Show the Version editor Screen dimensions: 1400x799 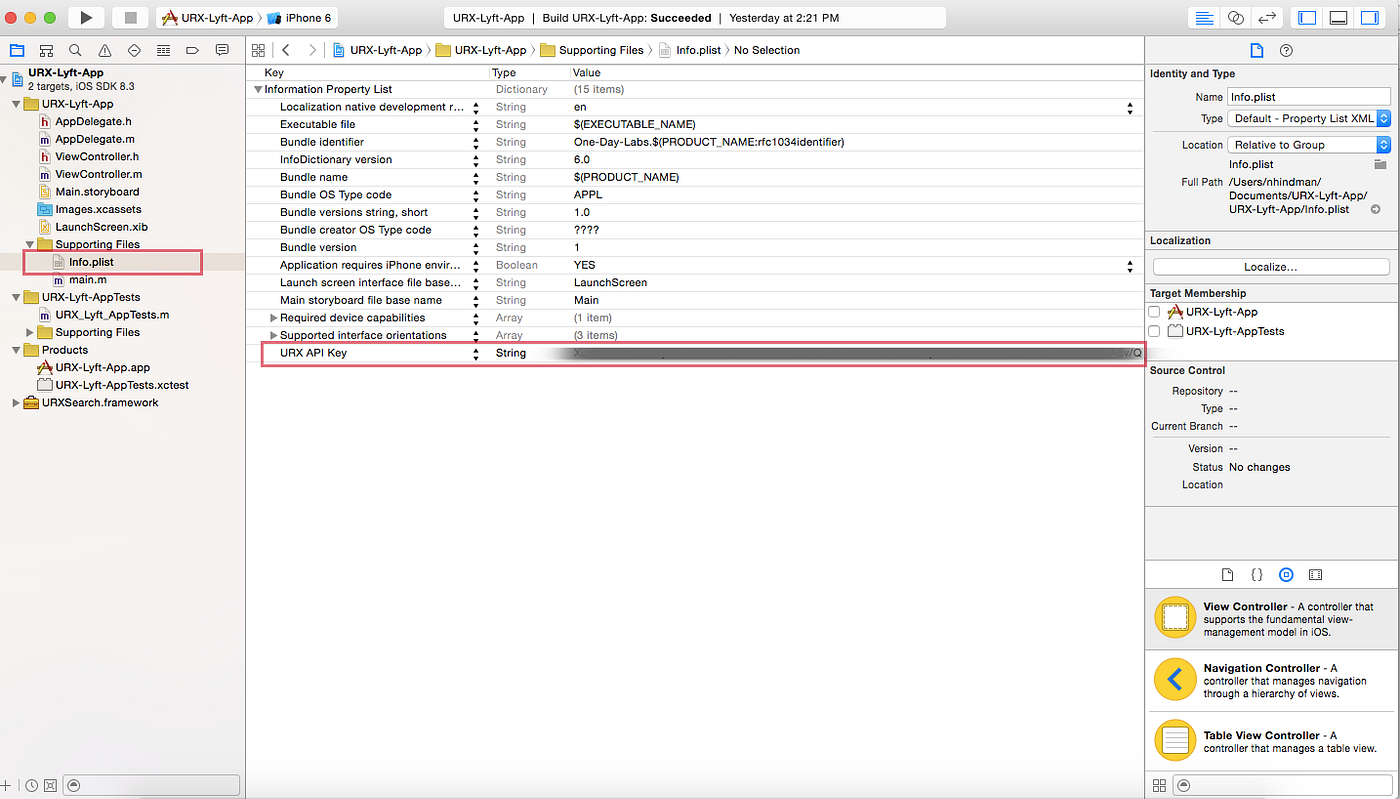pyautogui.click(x=1267, y=18)
